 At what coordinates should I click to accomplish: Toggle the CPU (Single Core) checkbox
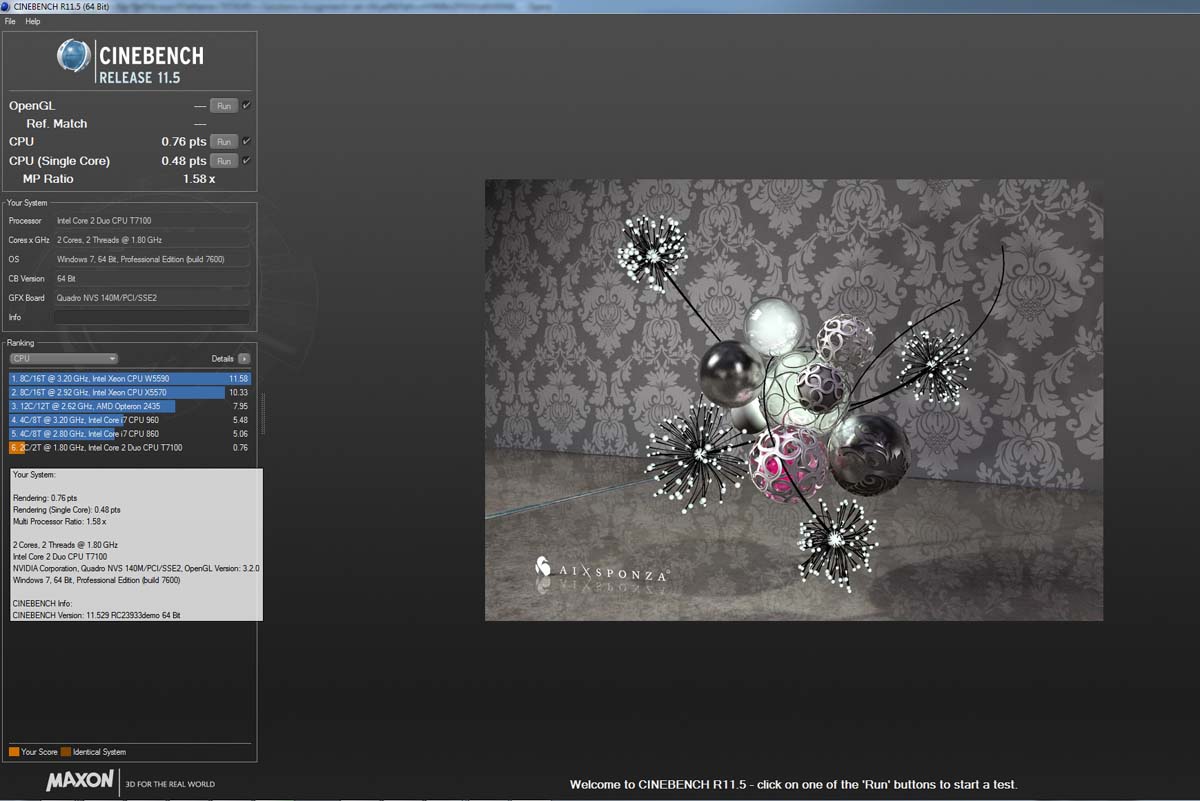(x=246, y=160)
